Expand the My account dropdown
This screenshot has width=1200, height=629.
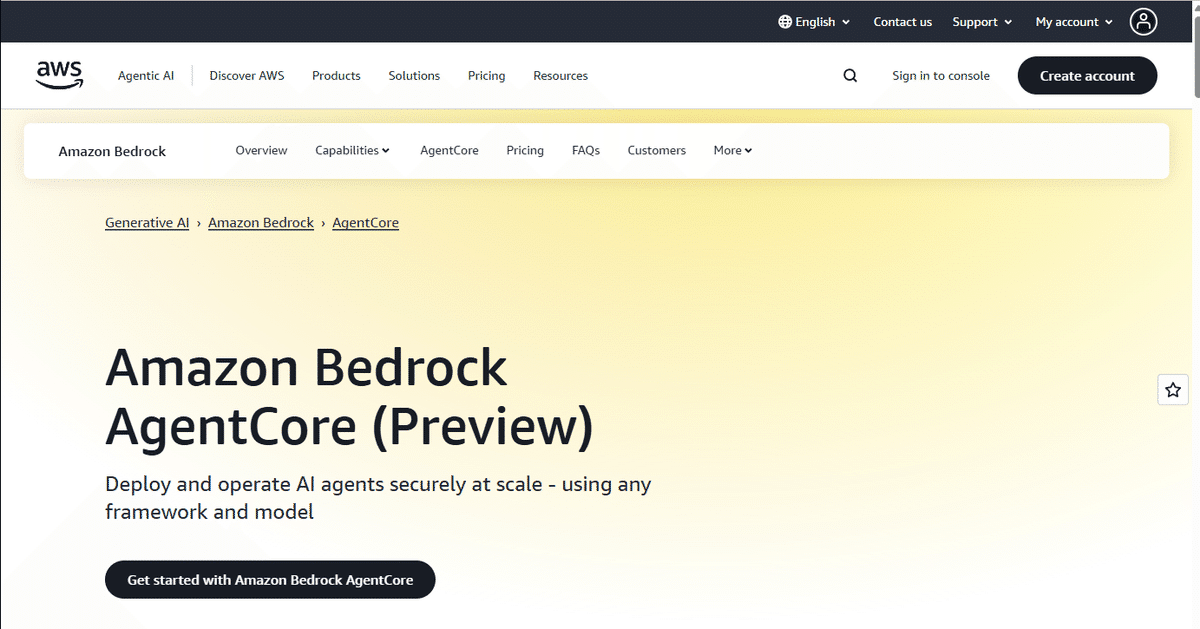pyautogui.click(x=1074, y=22)
